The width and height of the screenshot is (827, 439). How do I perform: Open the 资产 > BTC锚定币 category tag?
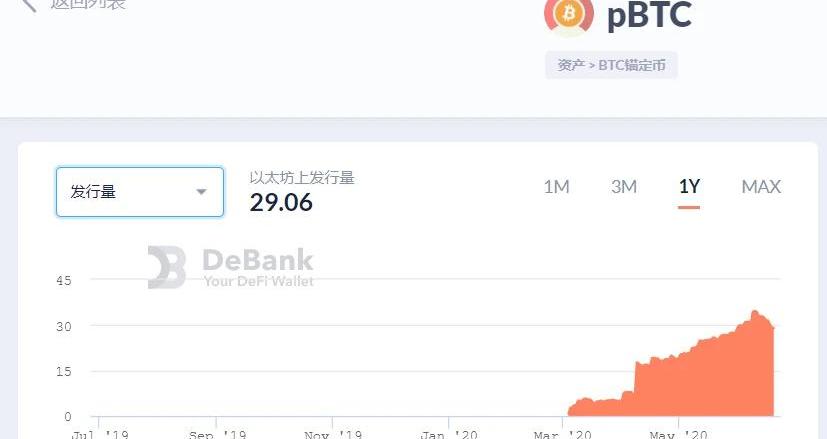coord(612,66)
